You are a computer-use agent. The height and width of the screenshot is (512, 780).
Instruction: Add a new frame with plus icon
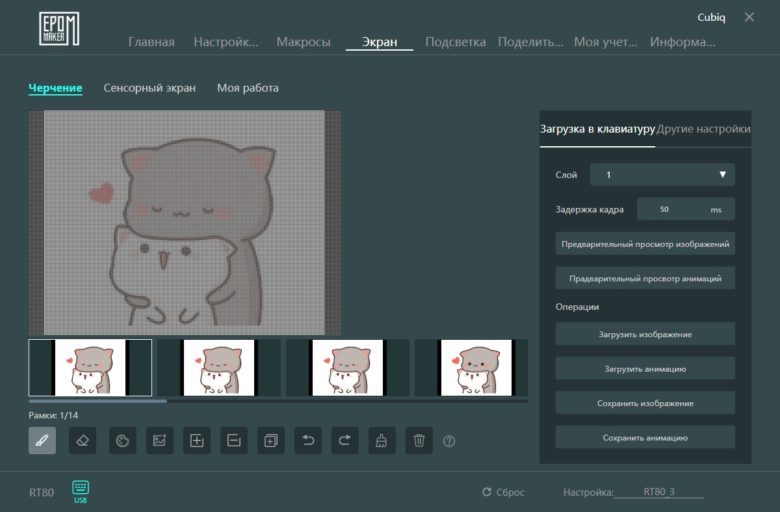pyautogui.click(x=197, y=440)
